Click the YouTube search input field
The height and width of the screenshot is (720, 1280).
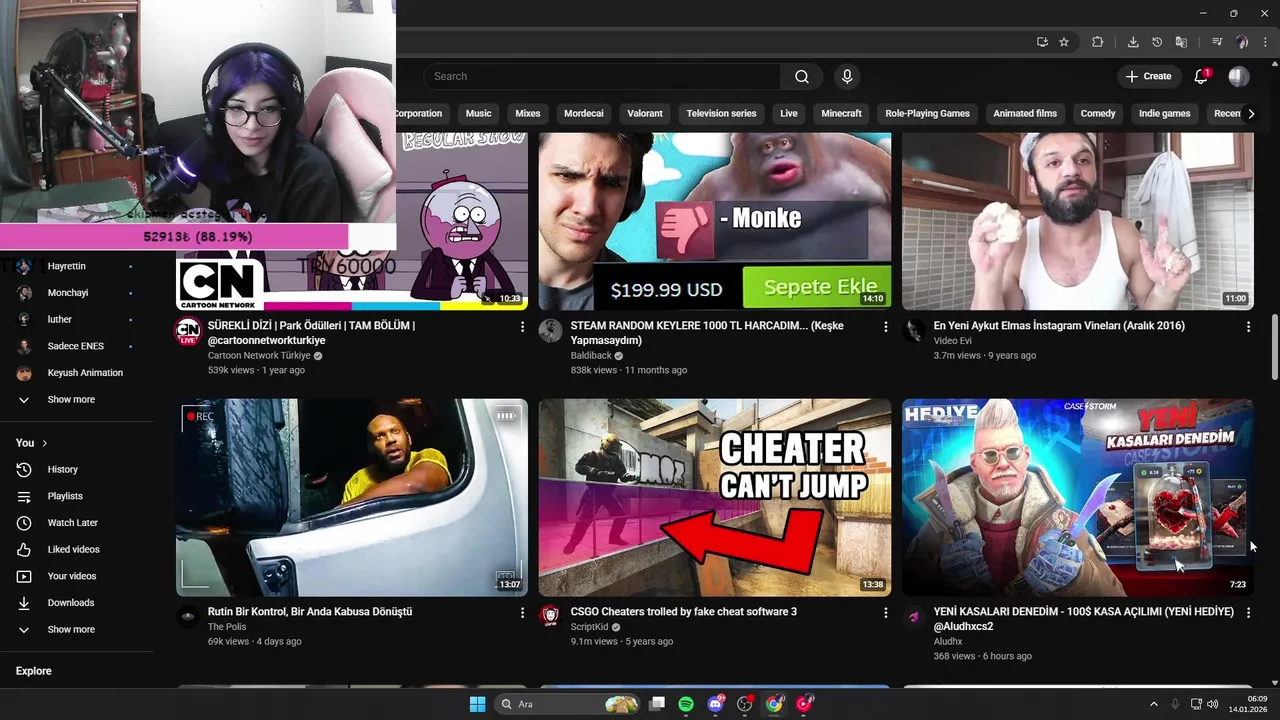click(602, 76)
